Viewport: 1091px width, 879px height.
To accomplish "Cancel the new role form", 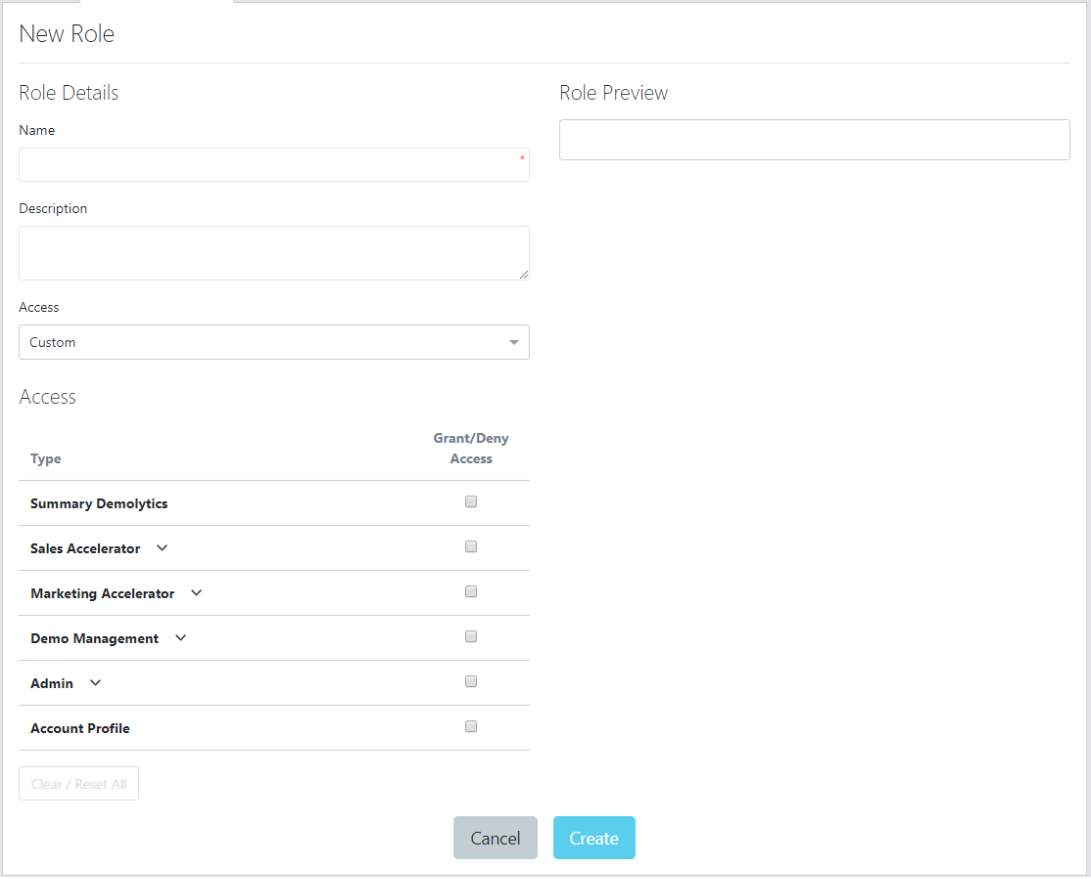I will coord(495,838).
